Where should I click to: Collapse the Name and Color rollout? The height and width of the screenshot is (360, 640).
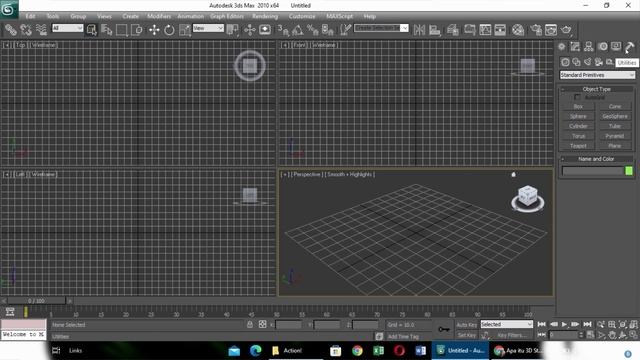point(596,159)
